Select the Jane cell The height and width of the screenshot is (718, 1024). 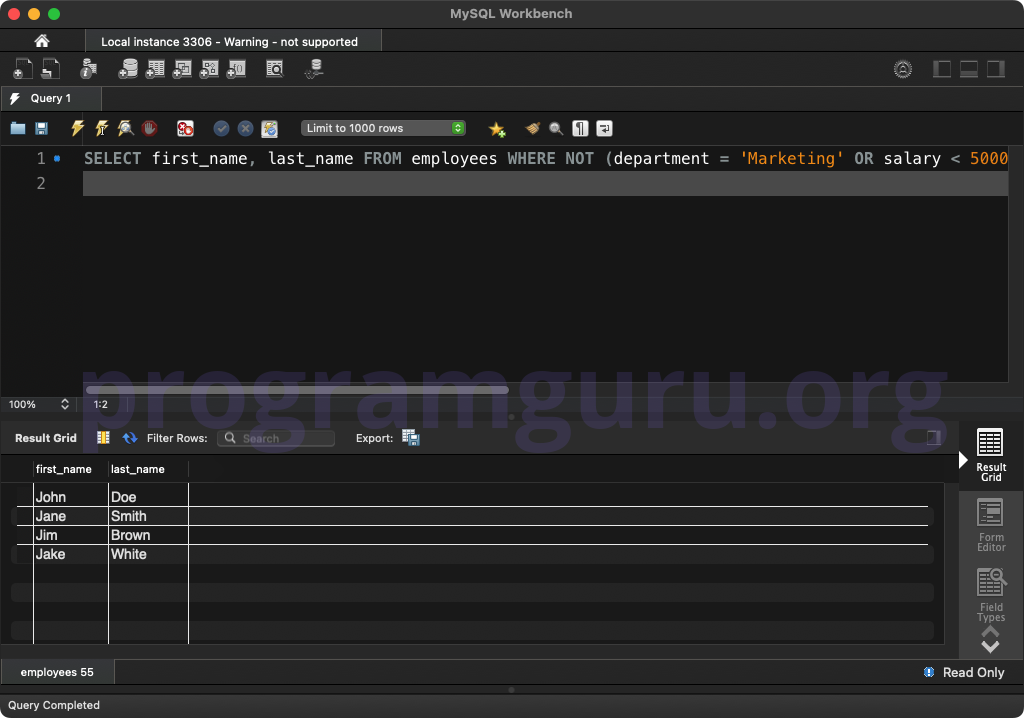[x=71, y=516]
